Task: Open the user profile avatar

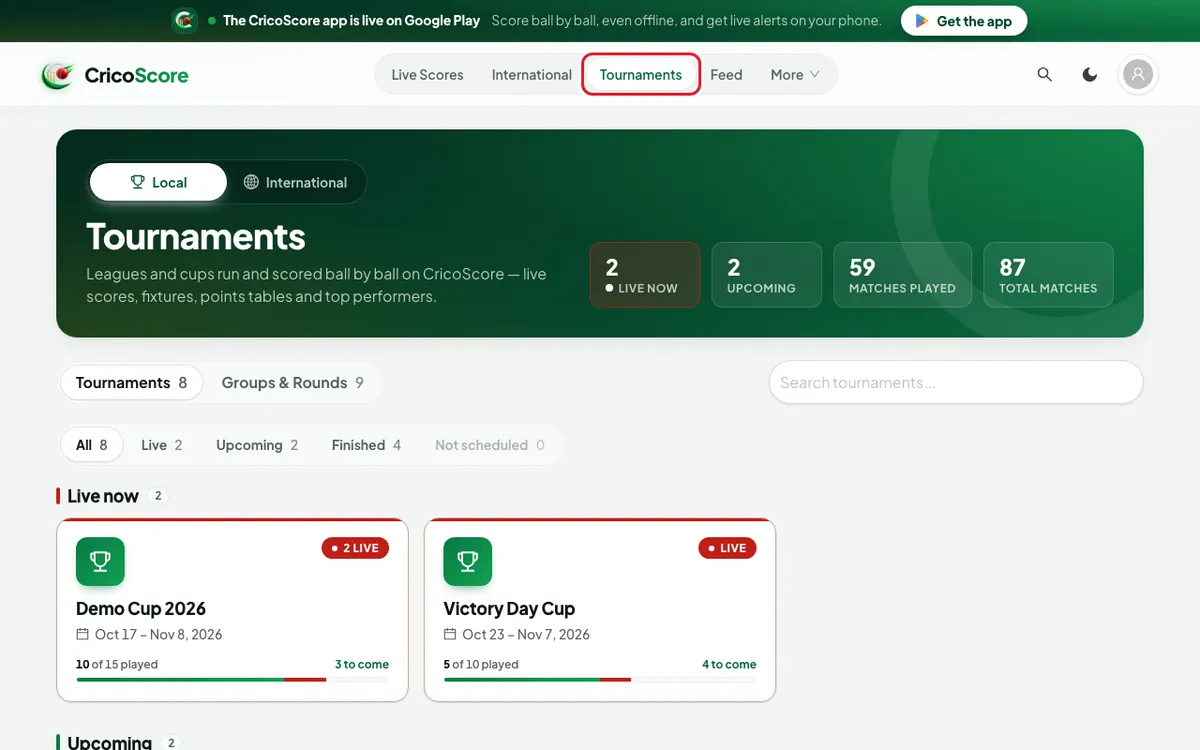Action: (1138, 75)
